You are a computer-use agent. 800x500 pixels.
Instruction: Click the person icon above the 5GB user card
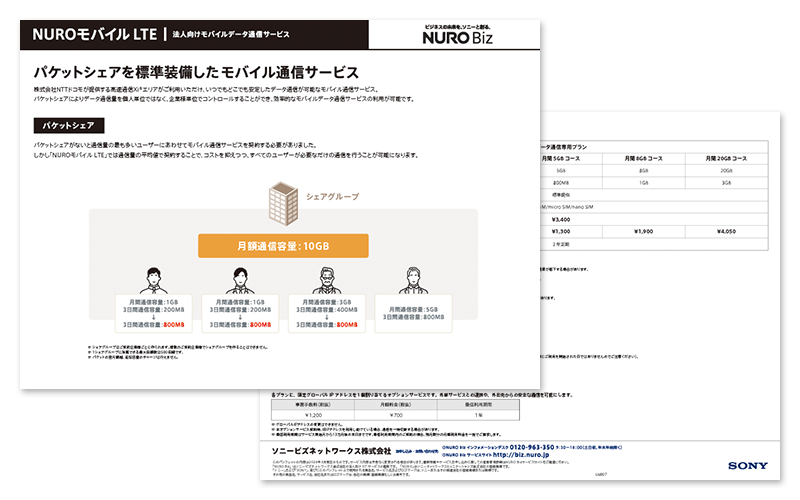[x=413, y=280]
